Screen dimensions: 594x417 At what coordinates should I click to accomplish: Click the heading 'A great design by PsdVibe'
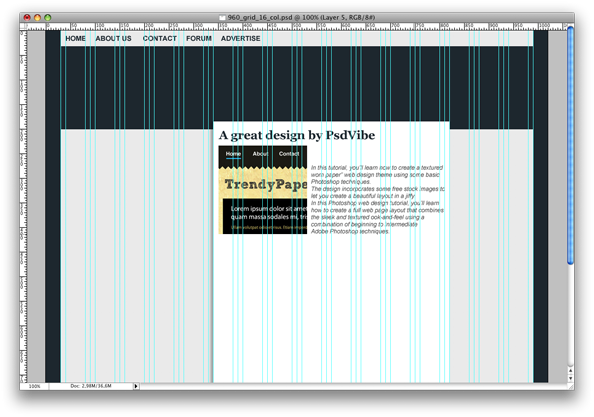[297, 135]
